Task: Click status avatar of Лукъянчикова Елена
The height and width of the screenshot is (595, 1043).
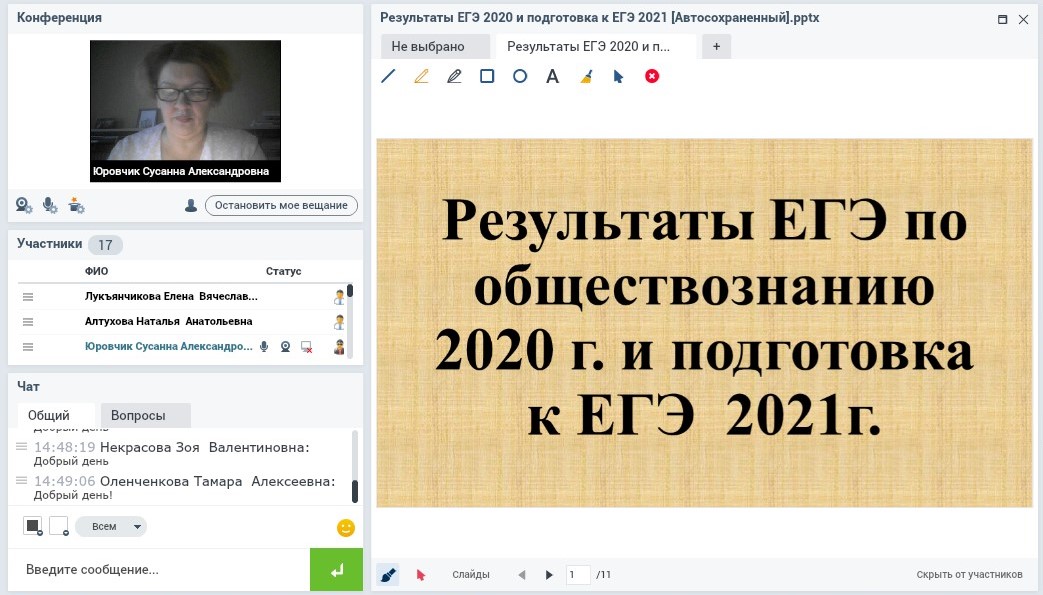Action: click(x=339, y=297)
